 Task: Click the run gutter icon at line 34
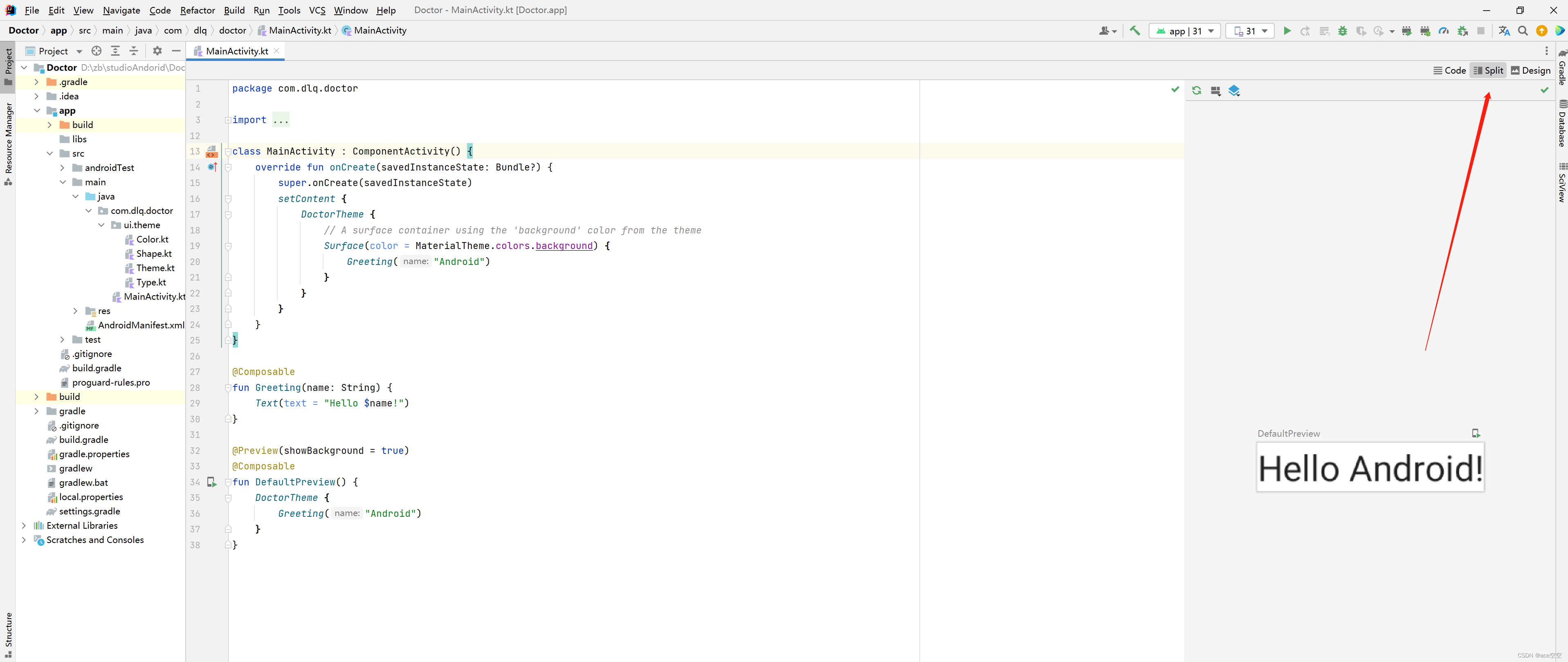(211, 482)
